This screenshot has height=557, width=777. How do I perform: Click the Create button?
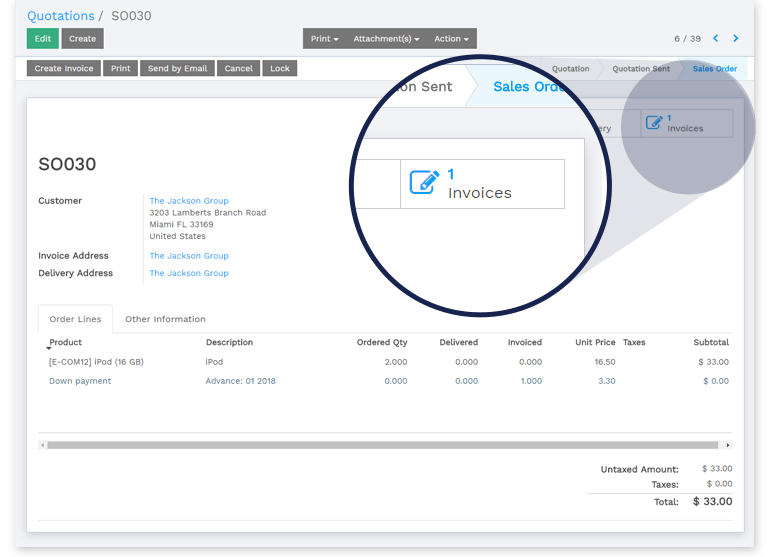pyautogui.click(x=82, y=39)
